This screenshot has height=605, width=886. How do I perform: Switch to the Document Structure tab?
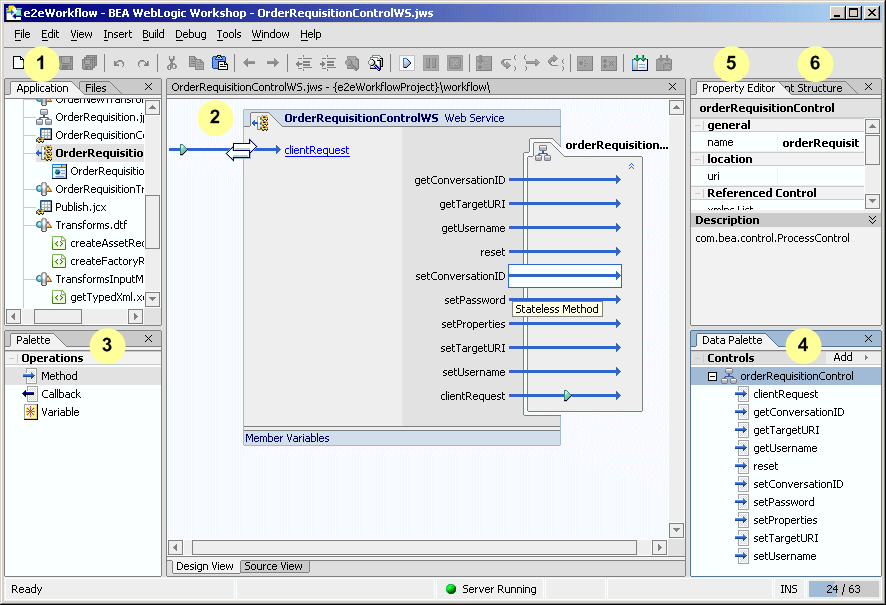(x=815, y=88)
